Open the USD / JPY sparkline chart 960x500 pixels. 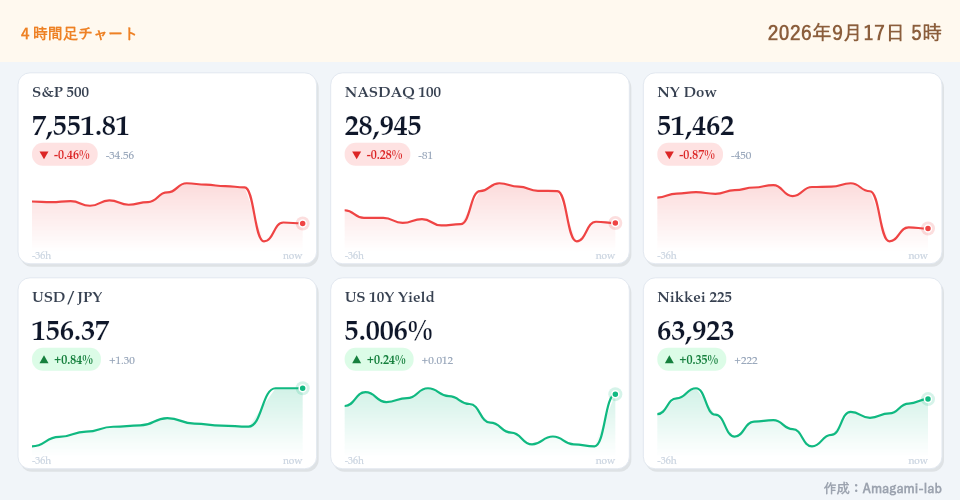click(x=167, y=421)
